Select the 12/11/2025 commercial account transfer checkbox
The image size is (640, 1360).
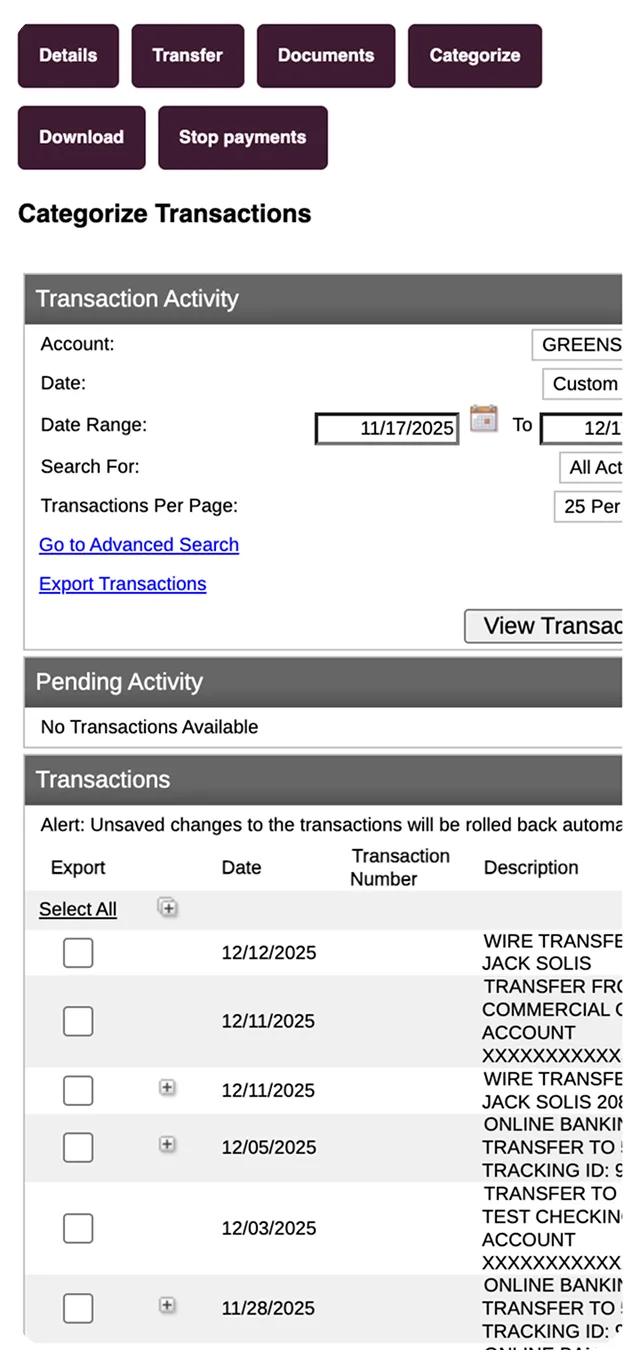(x=78, y=1021)
